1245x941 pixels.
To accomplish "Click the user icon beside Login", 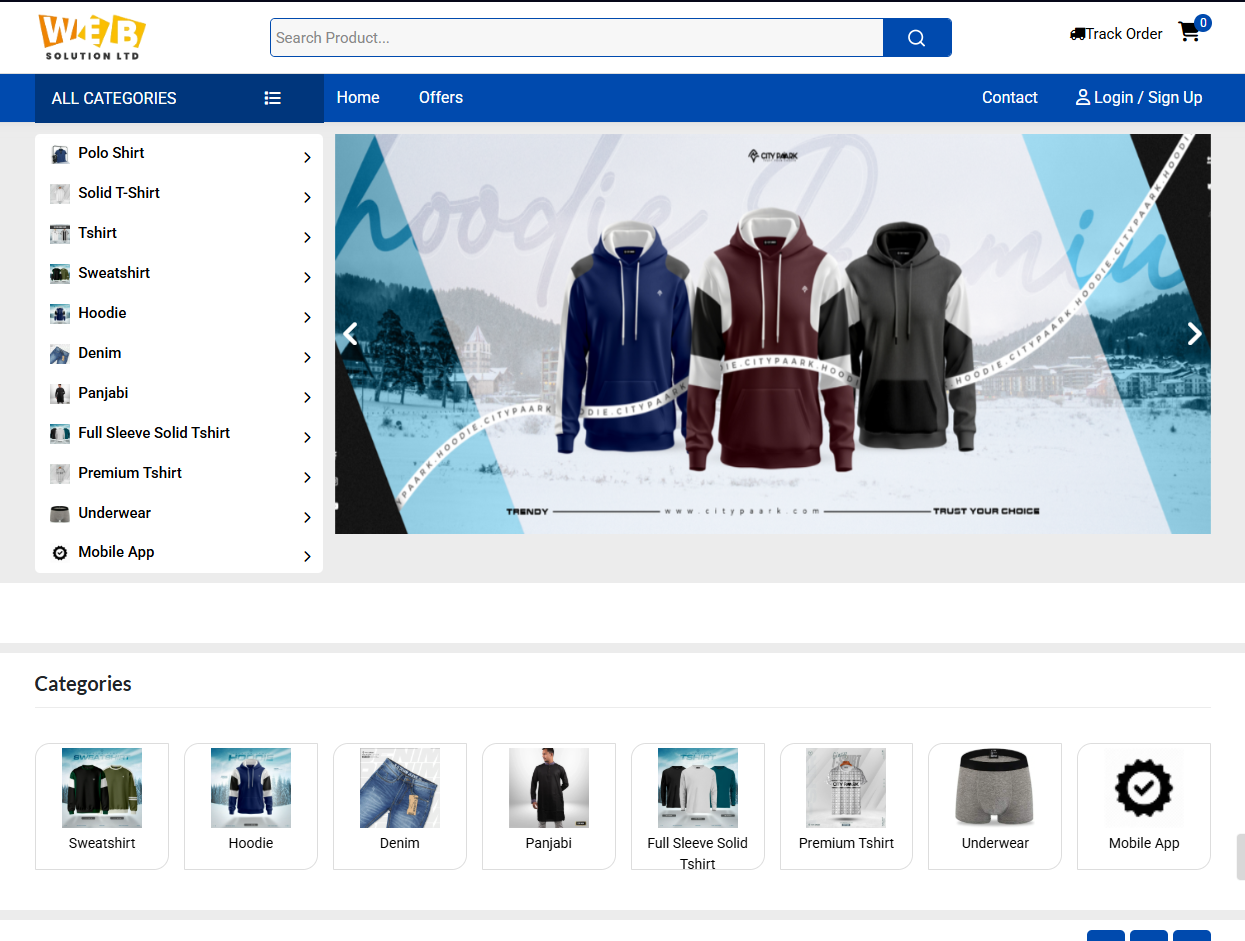I will tap(1082, 97).
